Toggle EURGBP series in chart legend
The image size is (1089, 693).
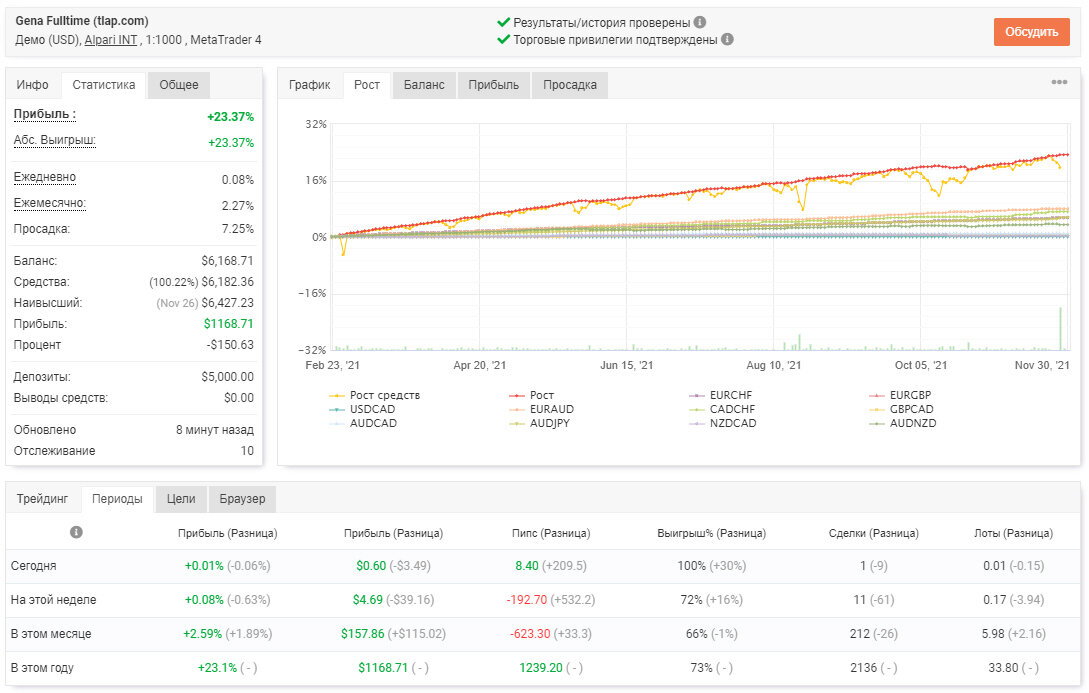point(900,395)
